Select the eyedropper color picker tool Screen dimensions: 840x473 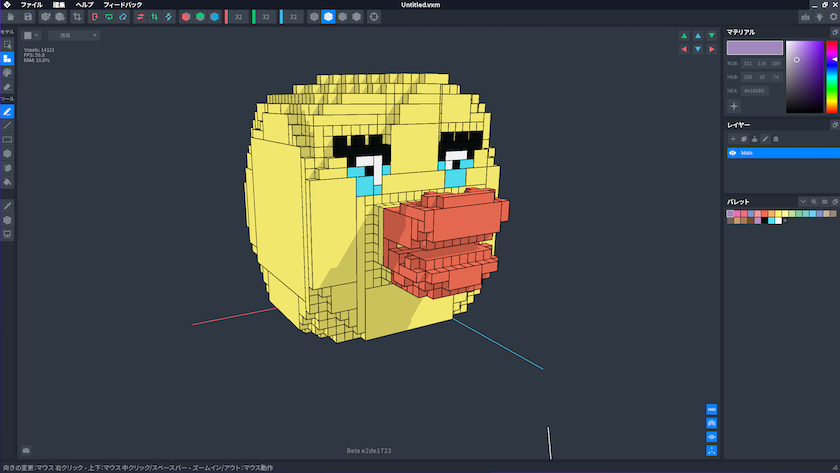[x=8, y=206]
